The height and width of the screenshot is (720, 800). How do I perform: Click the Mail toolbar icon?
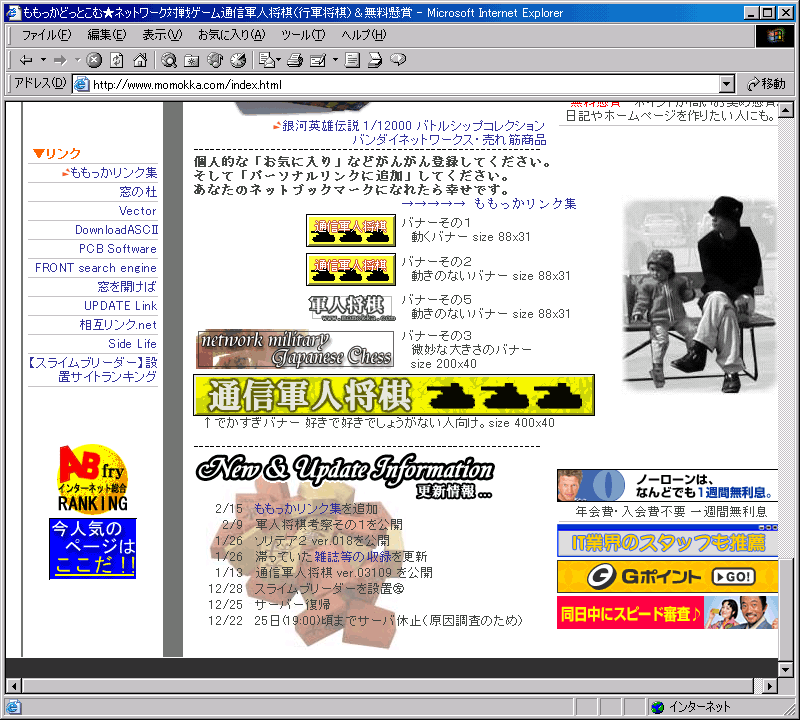266,60
